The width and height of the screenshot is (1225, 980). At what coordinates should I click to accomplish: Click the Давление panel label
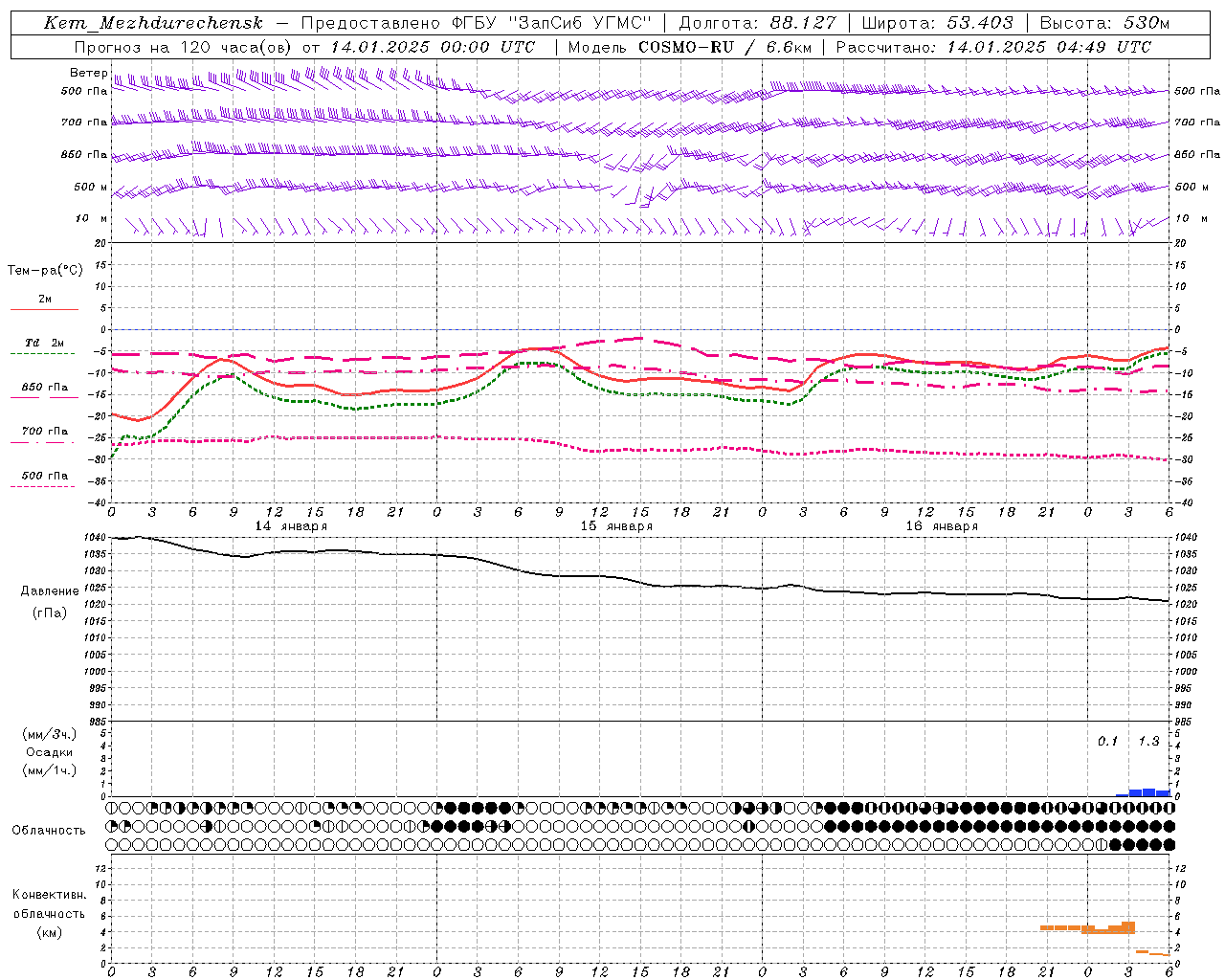click(50, 591)
